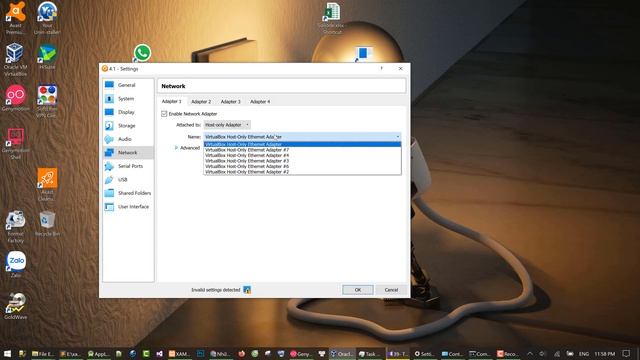640x360 pixels.
Task: Select the Genymotion Shell desktop icon
Action: pyautogui.click(x=16, y=144)
